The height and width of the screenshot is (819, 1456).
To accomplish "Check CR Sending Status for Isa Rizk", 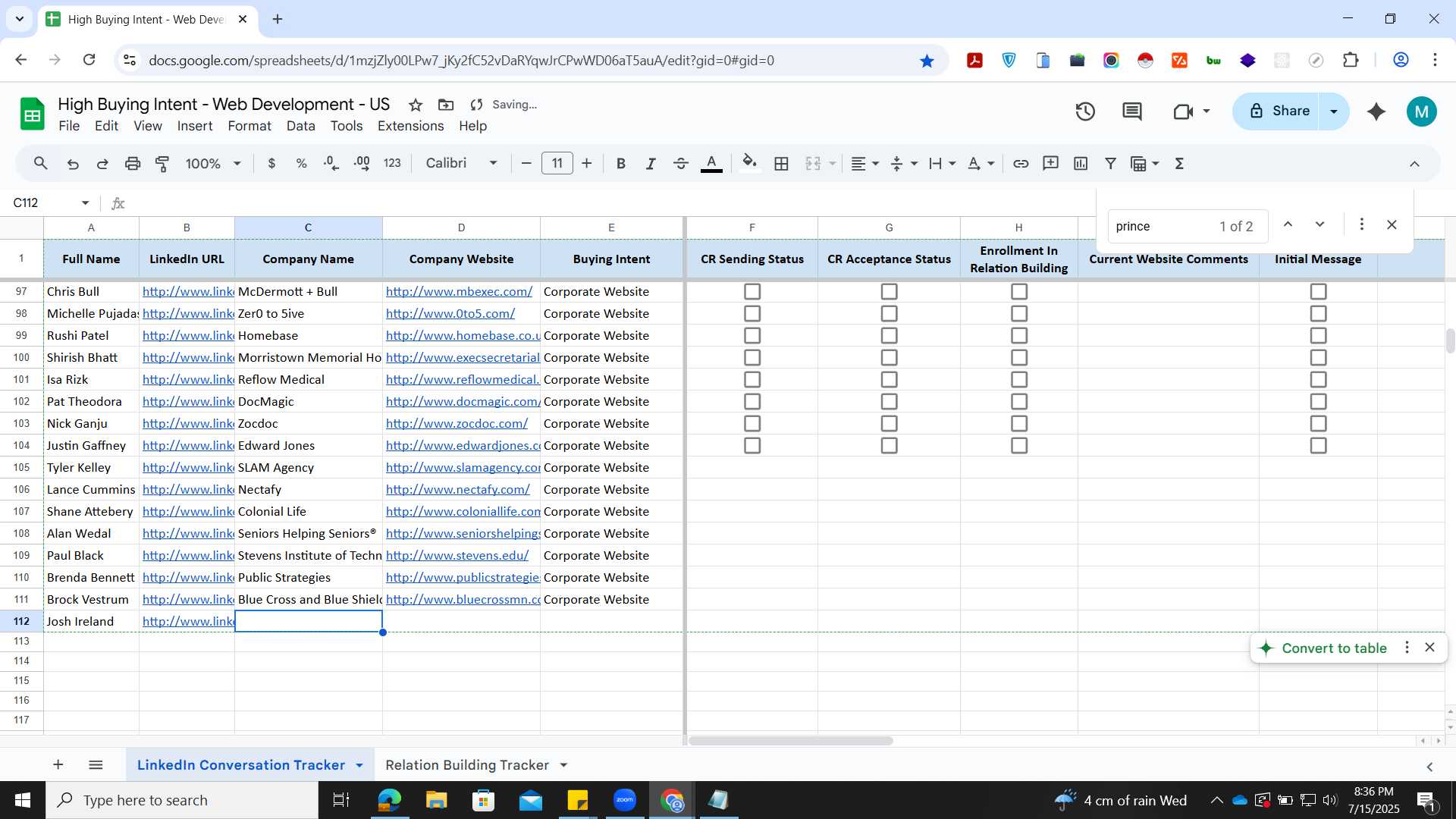I will coord(752,380).
